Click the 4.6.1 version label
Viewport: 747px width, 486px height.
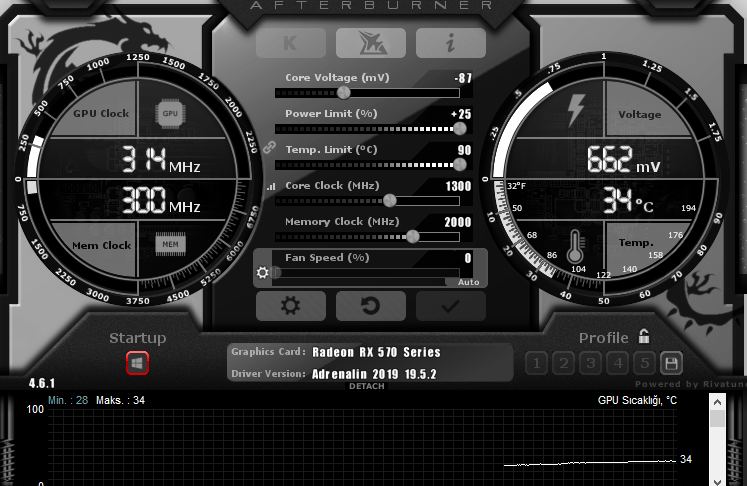click(41, 383)
